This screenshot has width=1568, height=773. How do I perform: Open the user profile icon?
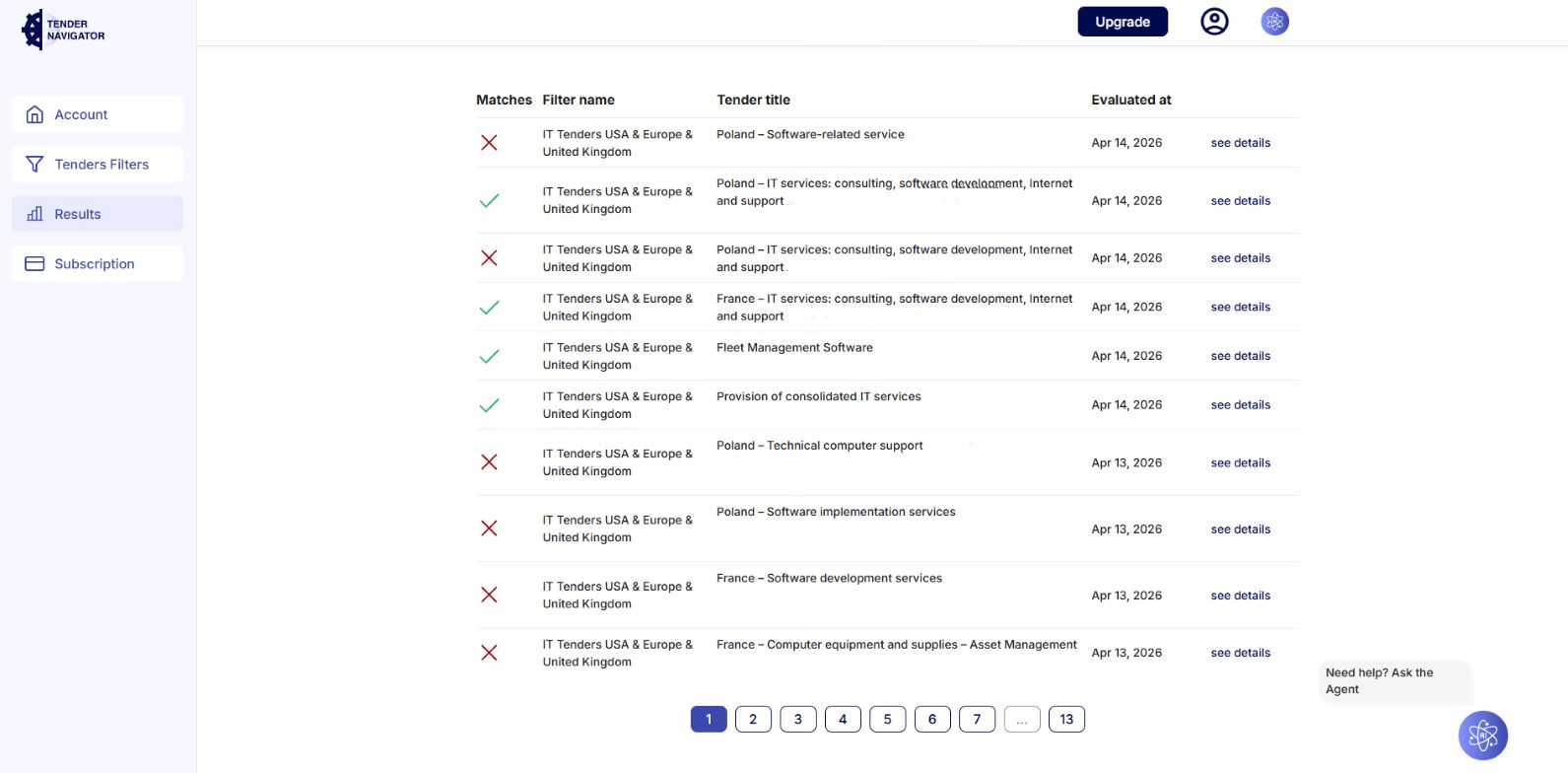(x=1214, y=22)
